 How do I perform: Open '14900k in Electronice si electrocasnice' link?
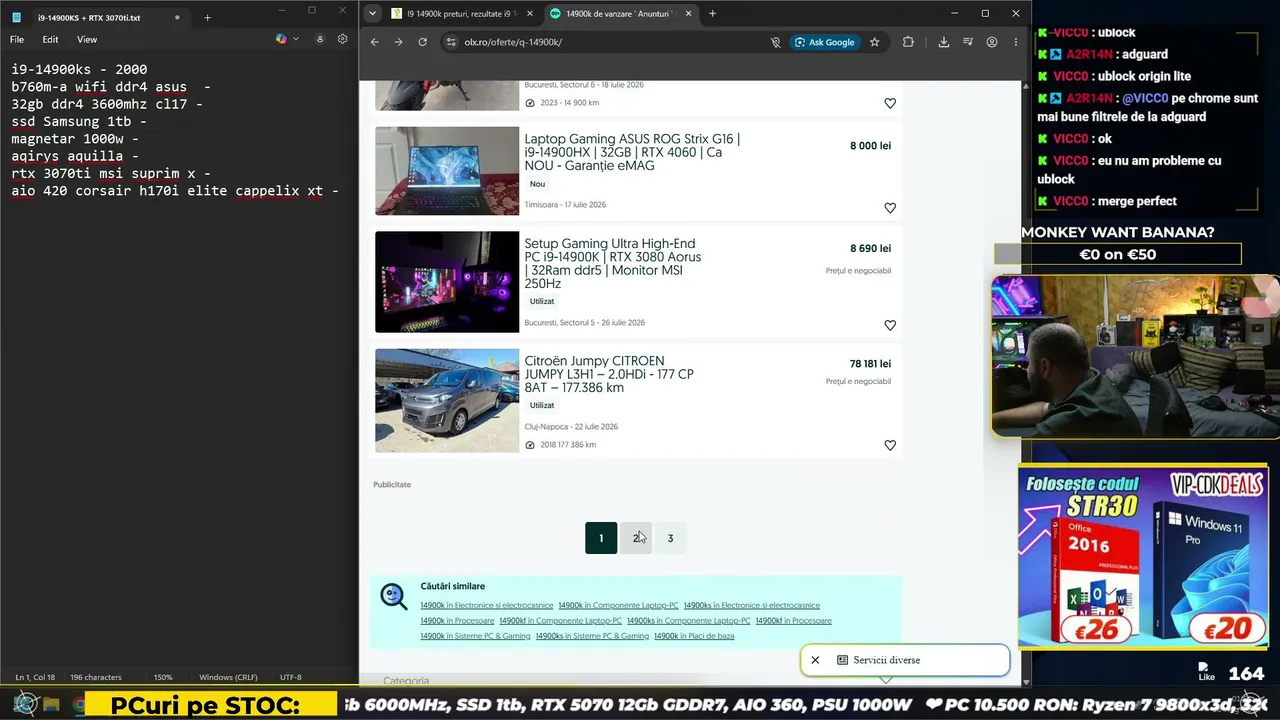coord(487,605)
